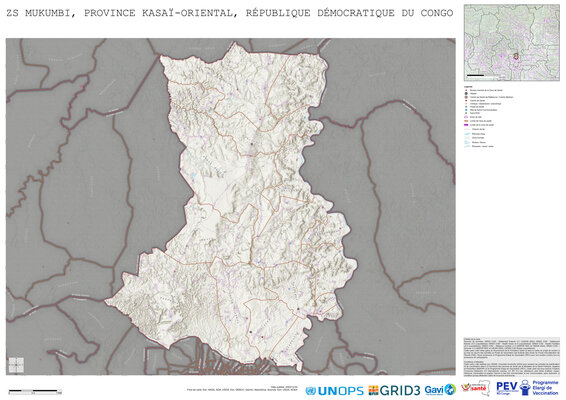Click the scale bar in inset map
Screen dimensions: 566x400
pos(475,75)
